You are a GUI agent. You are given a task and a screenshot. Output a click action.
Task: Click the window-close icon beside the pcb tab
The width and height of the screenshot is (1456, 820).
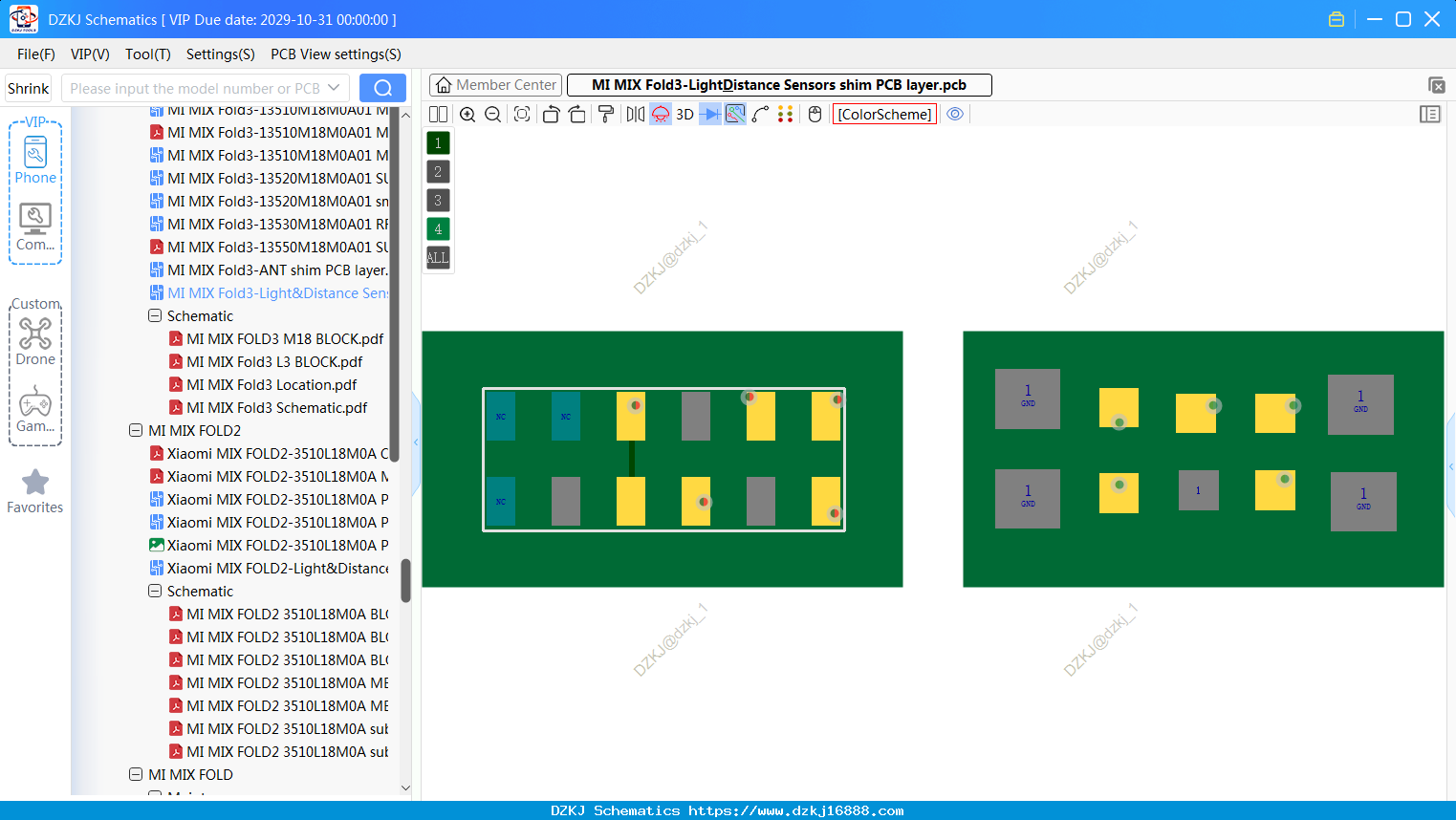tap(1436, 85)
